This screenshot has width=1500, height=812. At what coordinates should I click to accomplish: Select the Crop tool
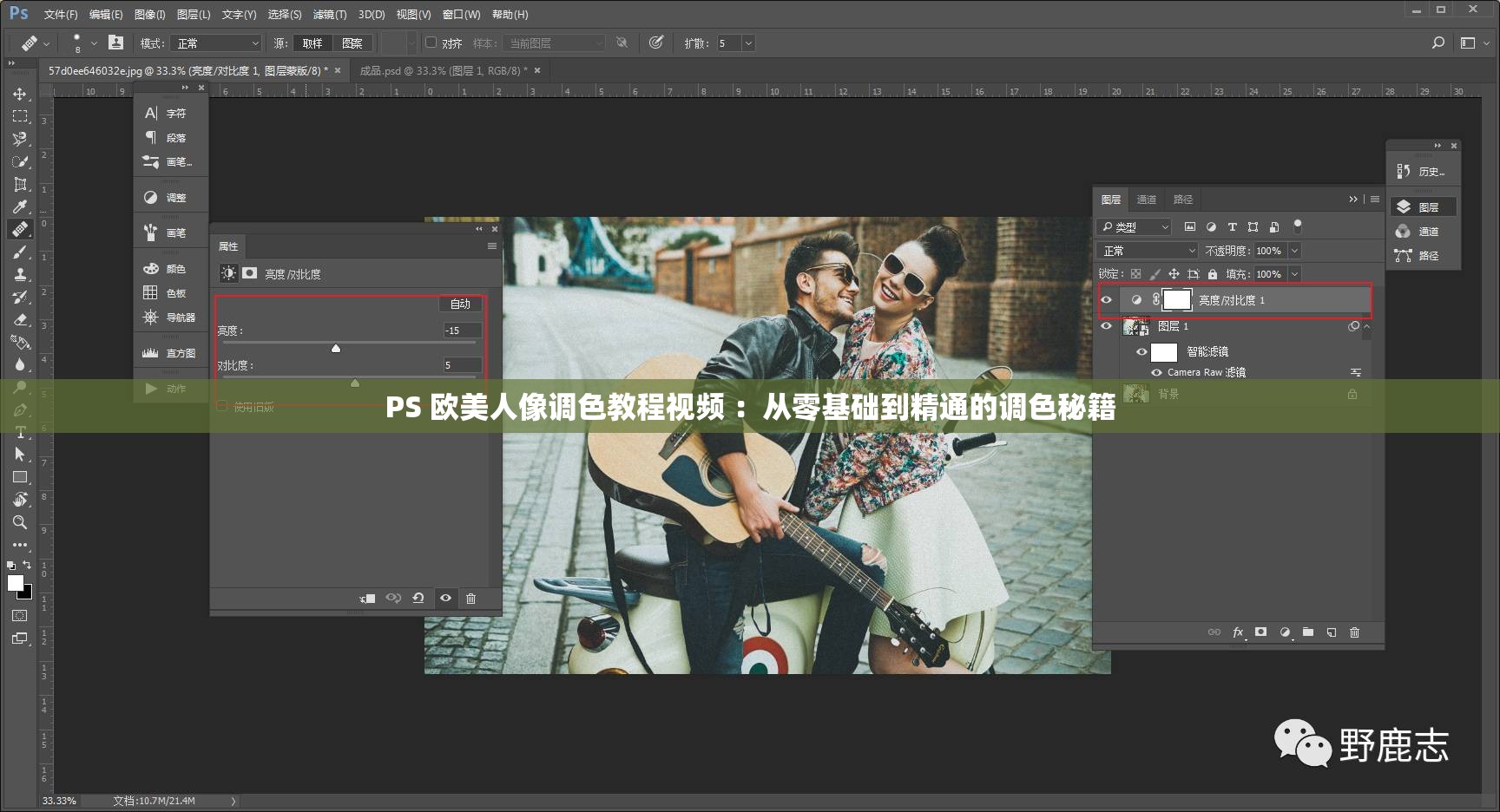click(20, 184)
